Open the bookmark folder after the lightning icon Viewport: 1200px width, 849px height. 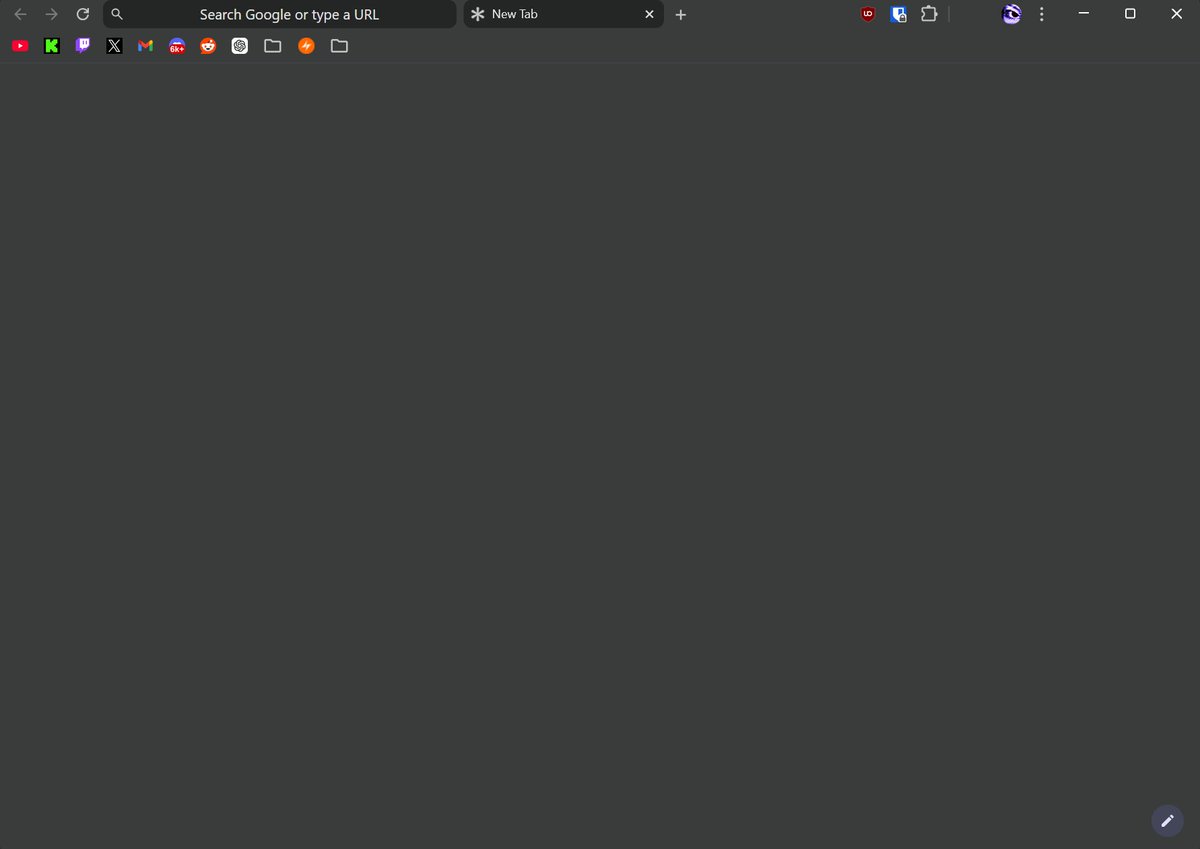click(339, 46)
